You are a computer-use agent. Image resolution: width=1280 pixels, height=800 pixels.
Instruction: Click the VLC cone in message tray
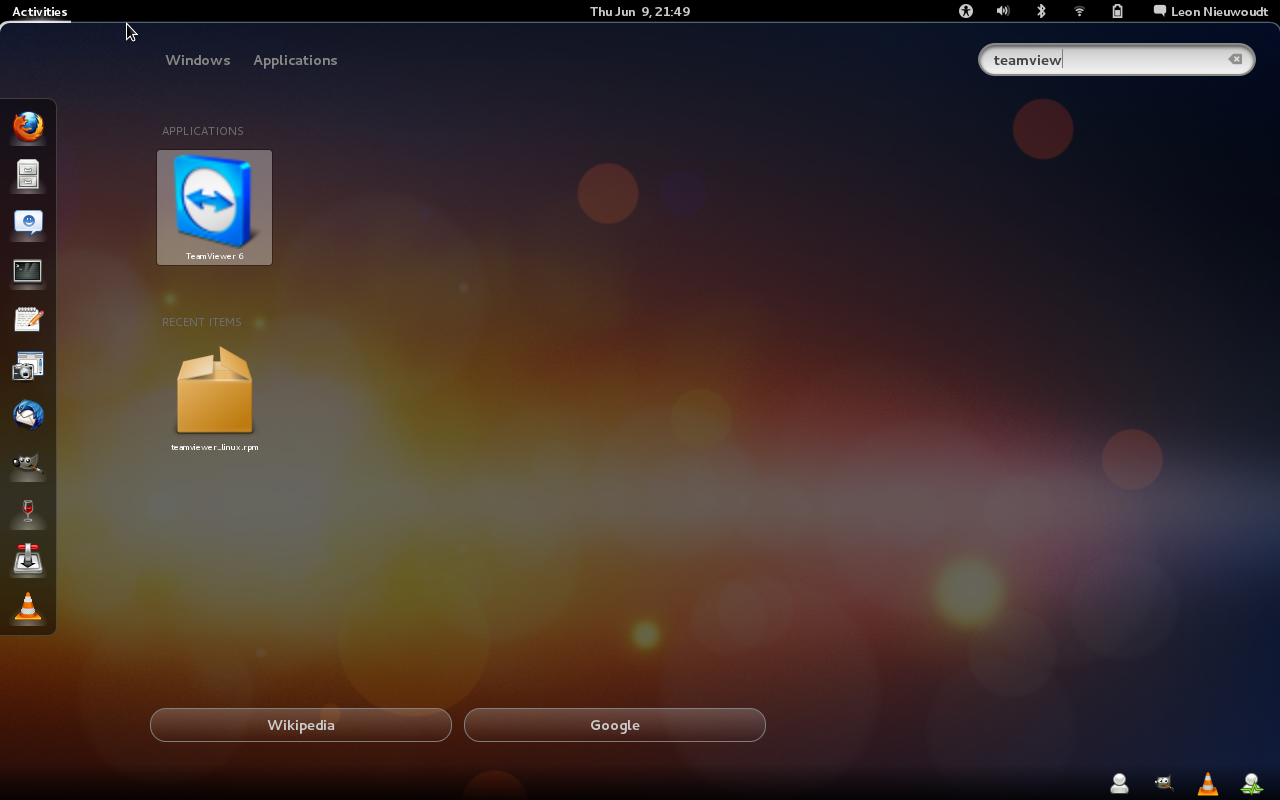point(1207,784)
